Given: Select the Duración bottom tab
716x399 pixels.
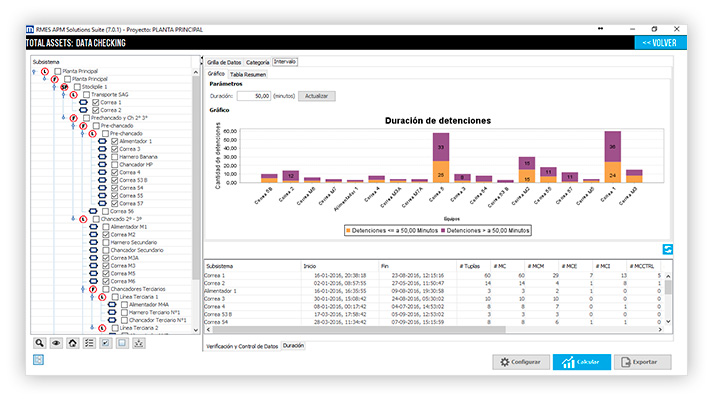Looking at the screenshot, I should [x=293, y=346].
